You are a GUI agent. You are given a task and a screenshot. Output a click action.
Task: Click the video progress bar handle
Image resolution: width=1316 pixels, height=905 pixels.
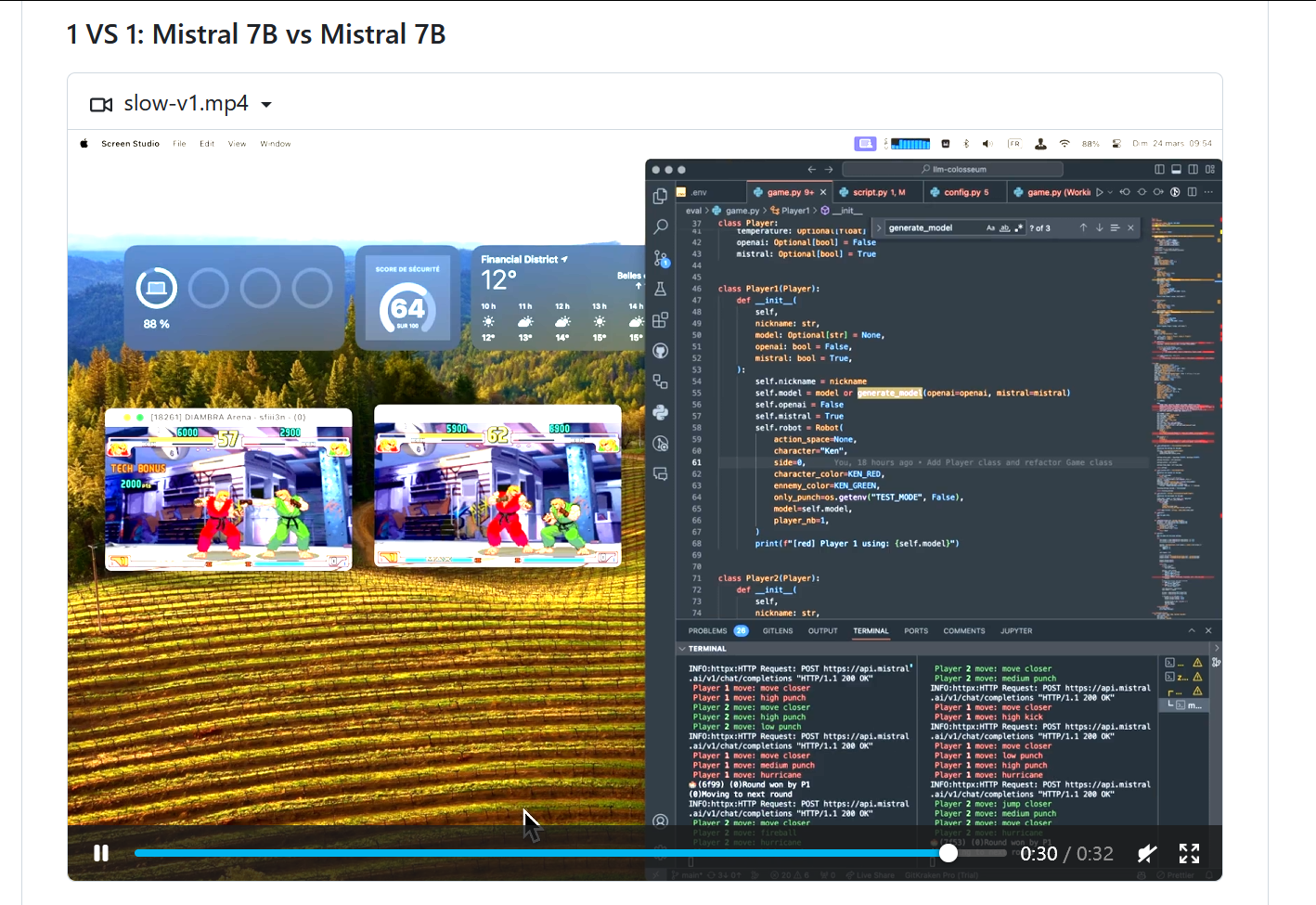(x=948, y=853)
